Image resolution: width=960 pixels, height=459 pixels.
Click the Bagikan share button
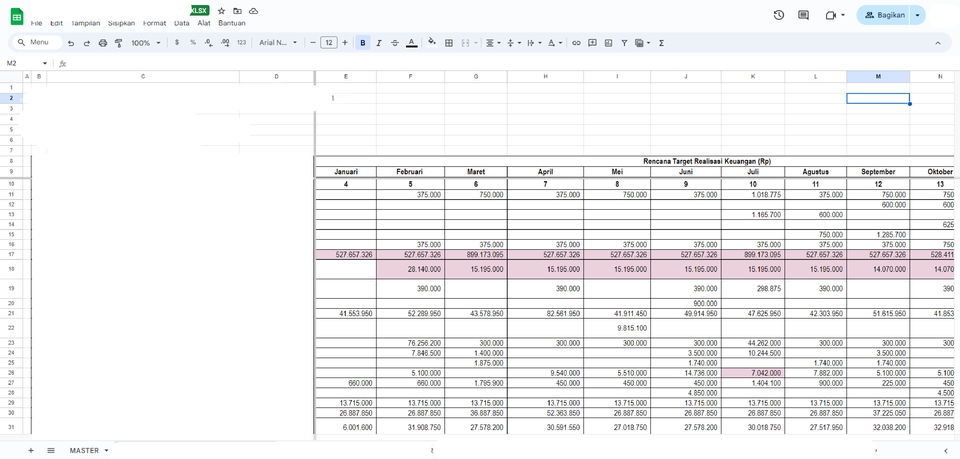(883, 15)
